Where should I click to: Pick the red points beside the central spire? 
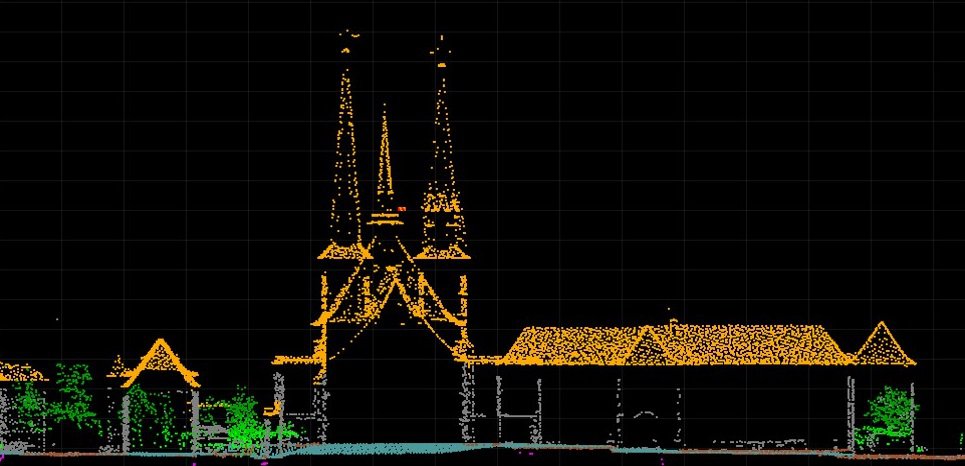click(x=402, y=209)
